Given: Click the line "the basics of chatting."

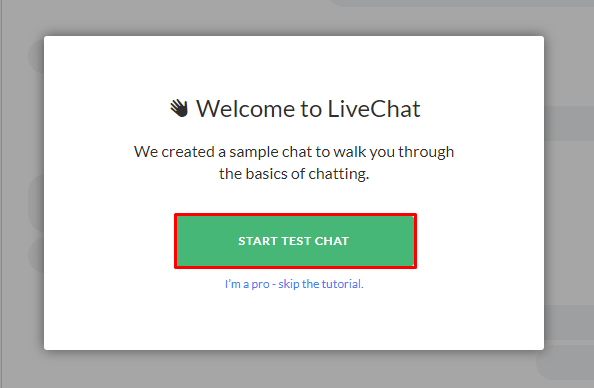Looking at the screenshot, I should pos(294,174).
